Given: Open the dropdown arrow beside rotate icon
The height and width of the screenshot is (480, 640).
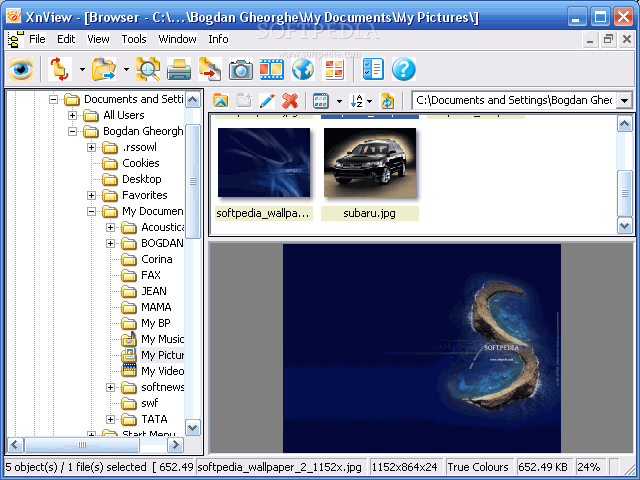Looking at the screenshot, I should pyautogui.click(x=82, y=69).
